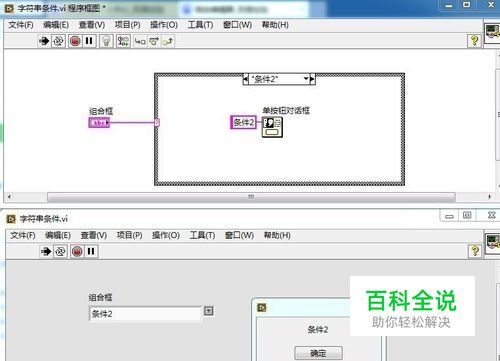Click the case selector terminal on structure border
This screenshot has height=361, width=500.
pos(157,122)
